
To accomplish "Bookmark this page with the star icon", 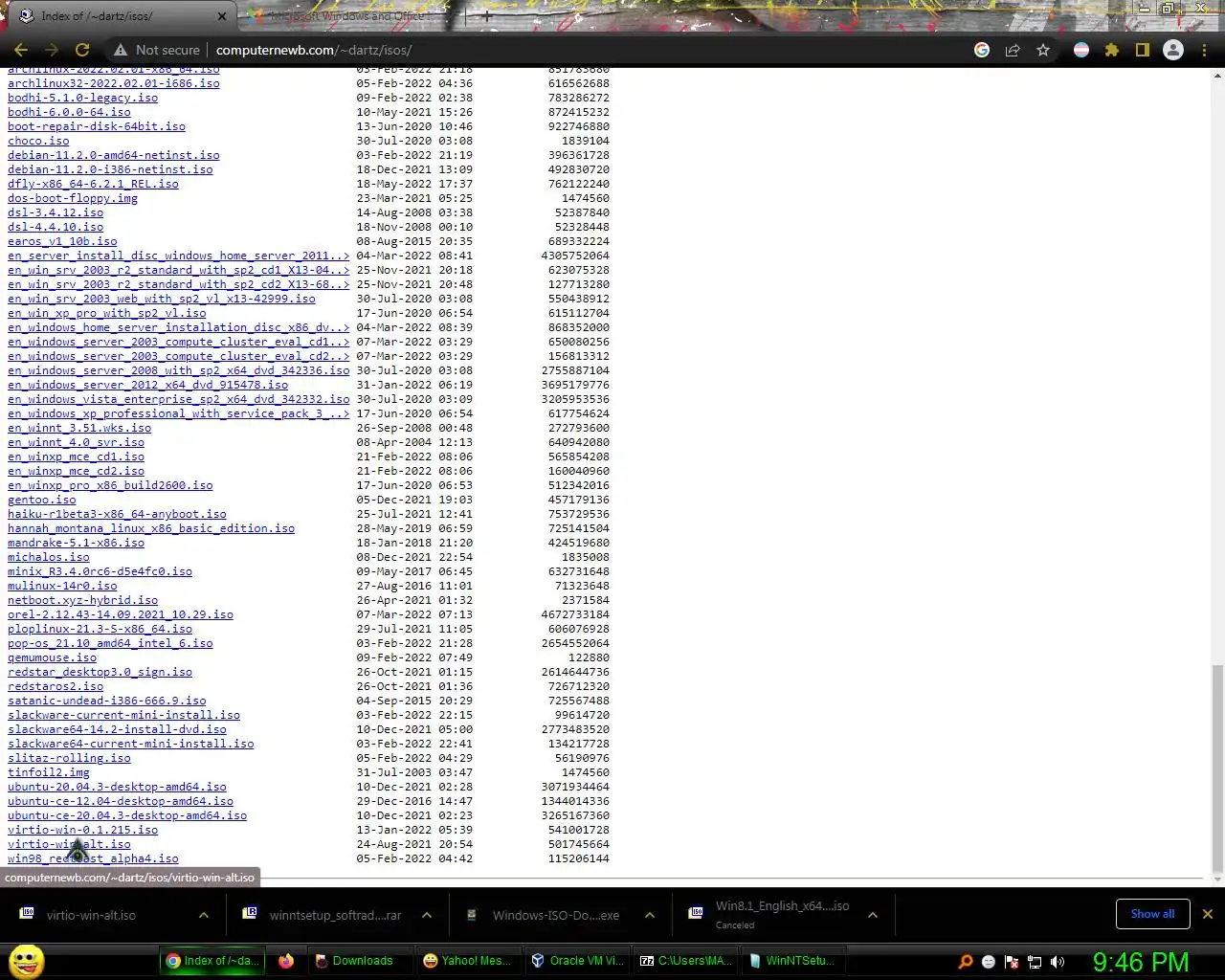I will [x=1043, y=50].
